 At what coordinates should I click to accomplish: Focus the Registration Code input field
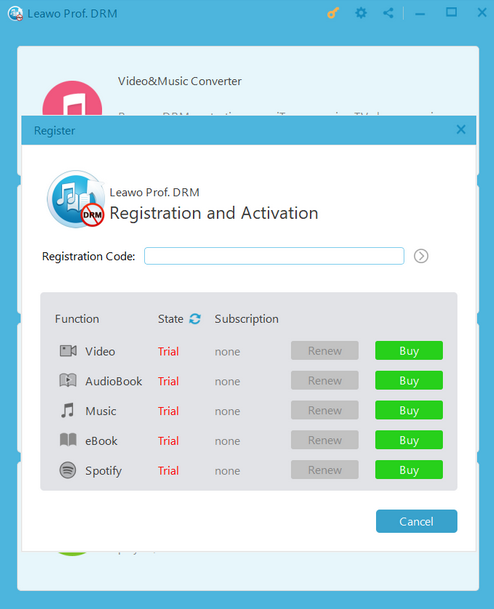(x=274, y=256)
